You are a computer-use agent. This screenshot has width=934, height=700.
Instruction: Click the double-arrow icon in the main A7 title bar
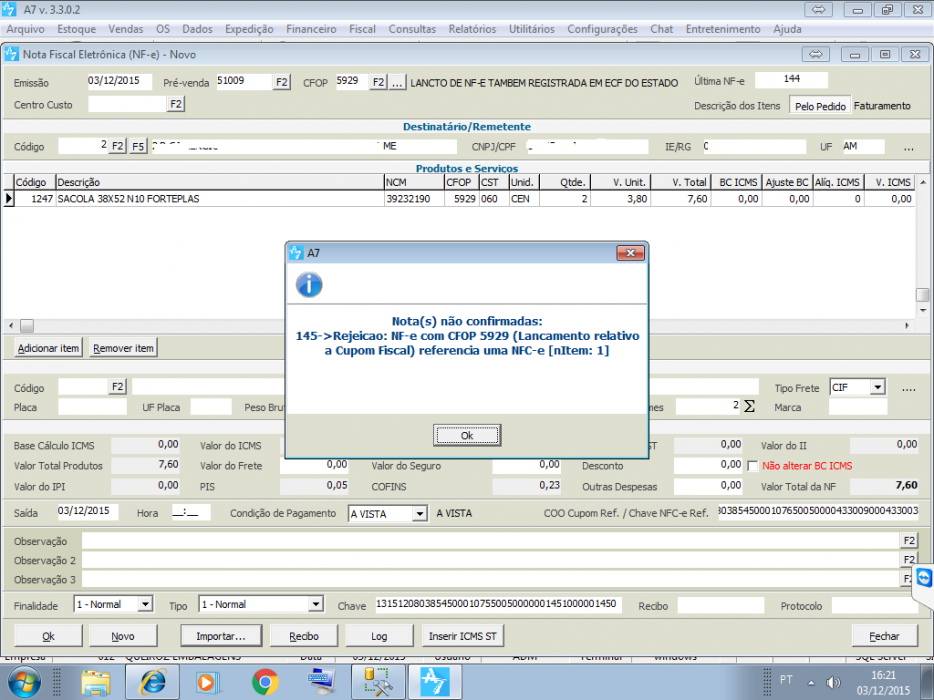point(818,10)
